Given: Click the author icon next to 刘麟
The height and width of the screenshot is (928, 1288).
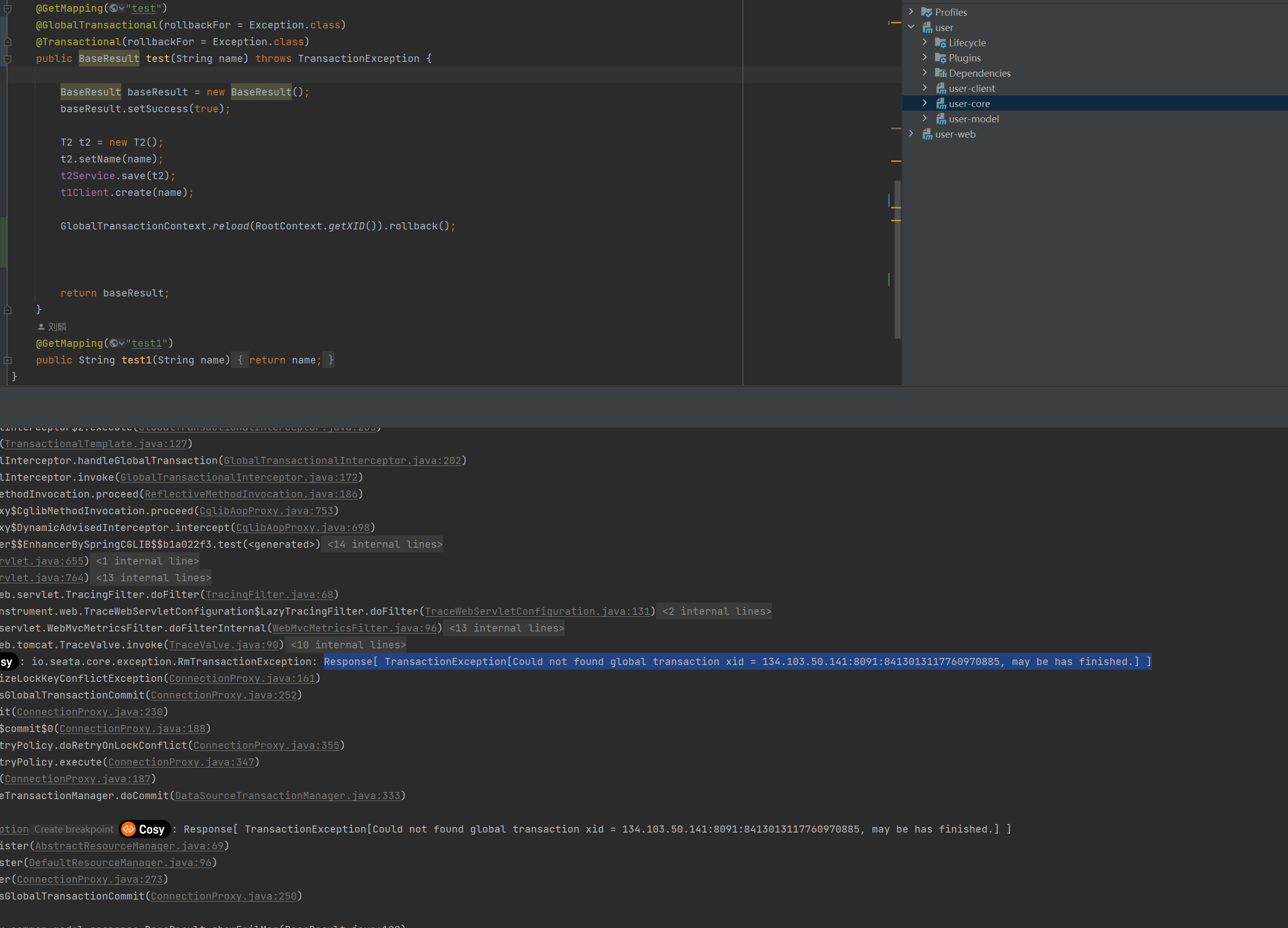Looking at the screenshot, I should 41,326.
